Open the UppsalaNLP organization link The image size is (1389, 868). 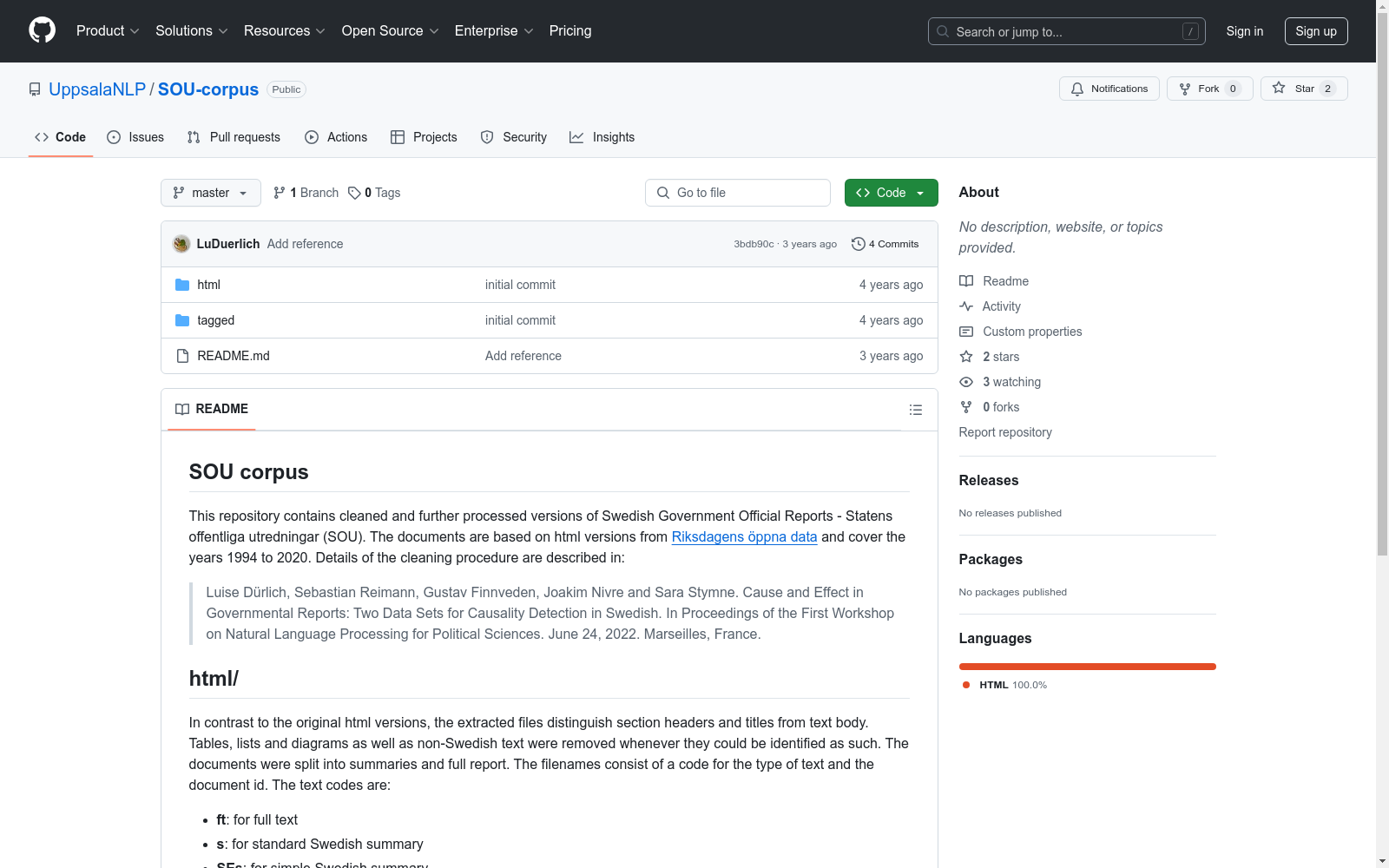pos(97,89)
